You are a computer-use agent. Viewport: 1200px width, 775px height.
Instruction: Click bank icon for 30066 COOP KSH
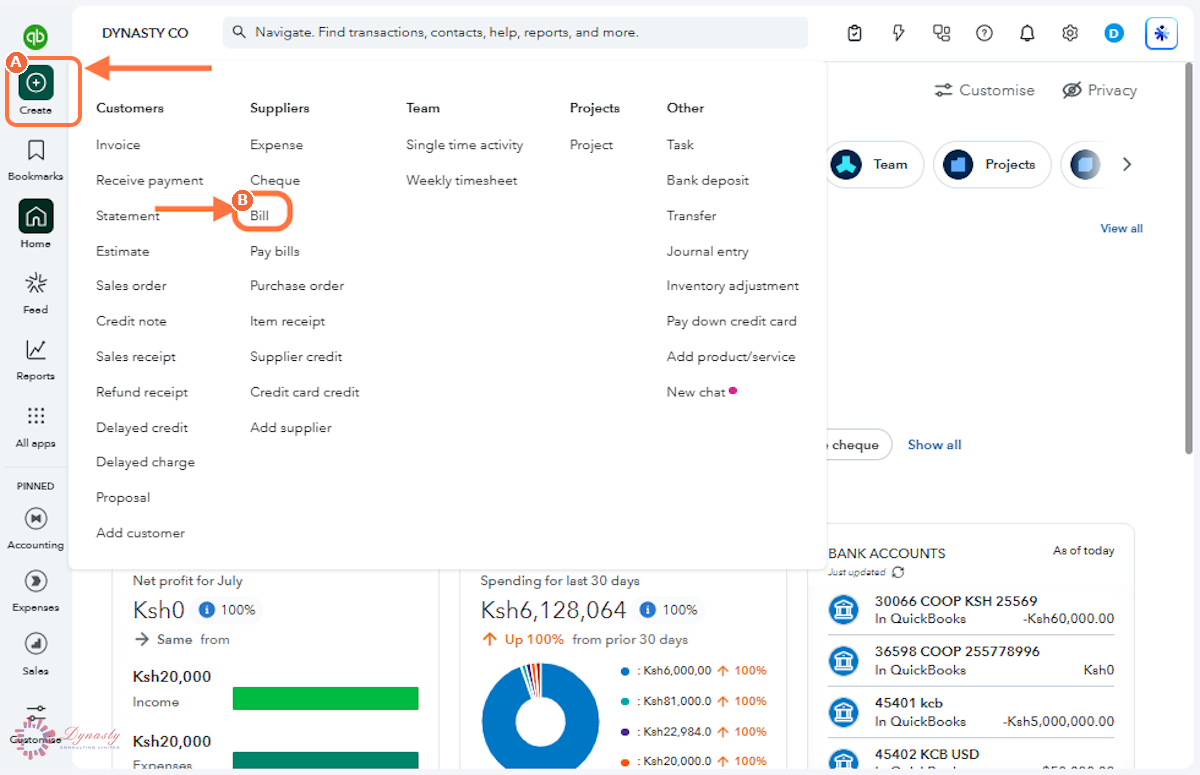click(x=844, y=609)
